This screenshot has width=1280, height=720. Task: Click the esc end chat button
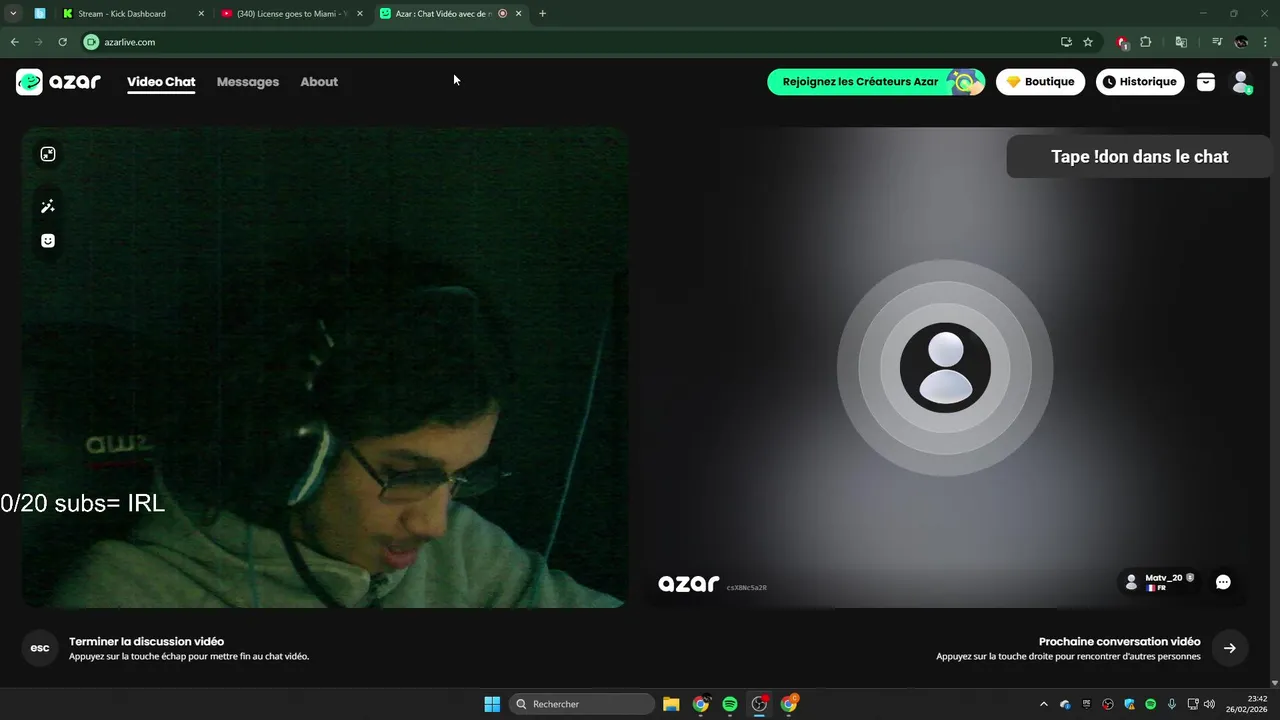point(40,648)
